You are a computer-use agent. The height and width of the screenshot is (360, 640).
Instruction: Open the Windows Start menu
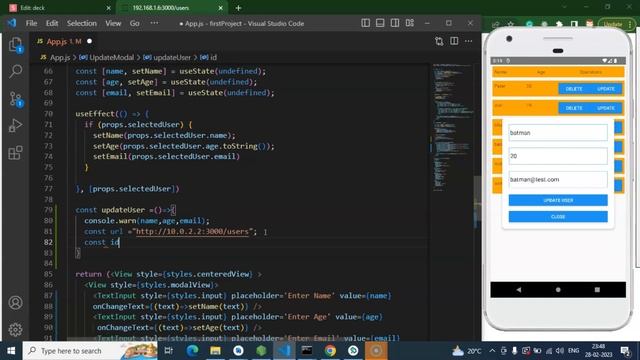coord(11,351)
